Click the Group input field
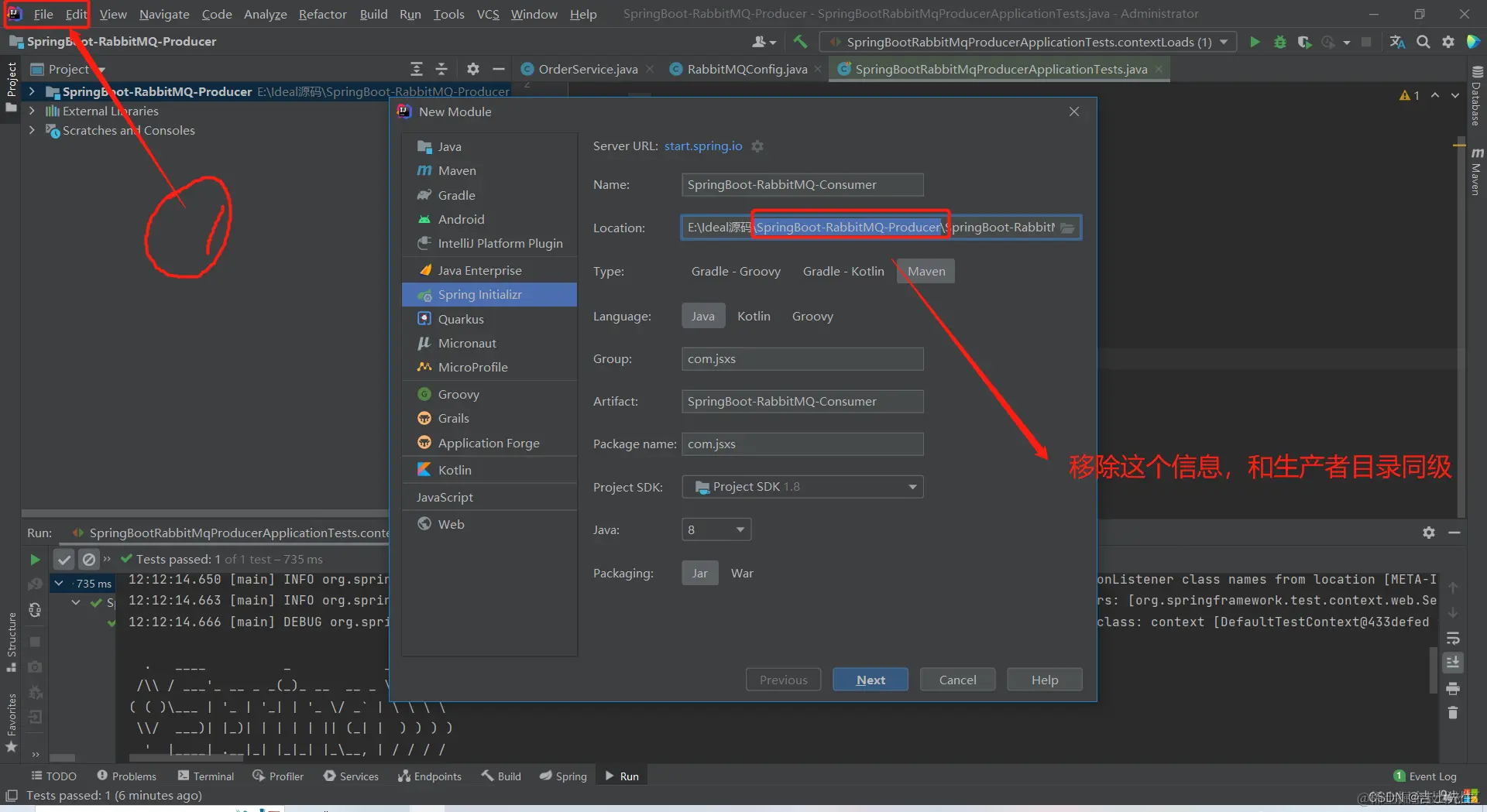This screenshot has height=812, width=1487. 802,359
